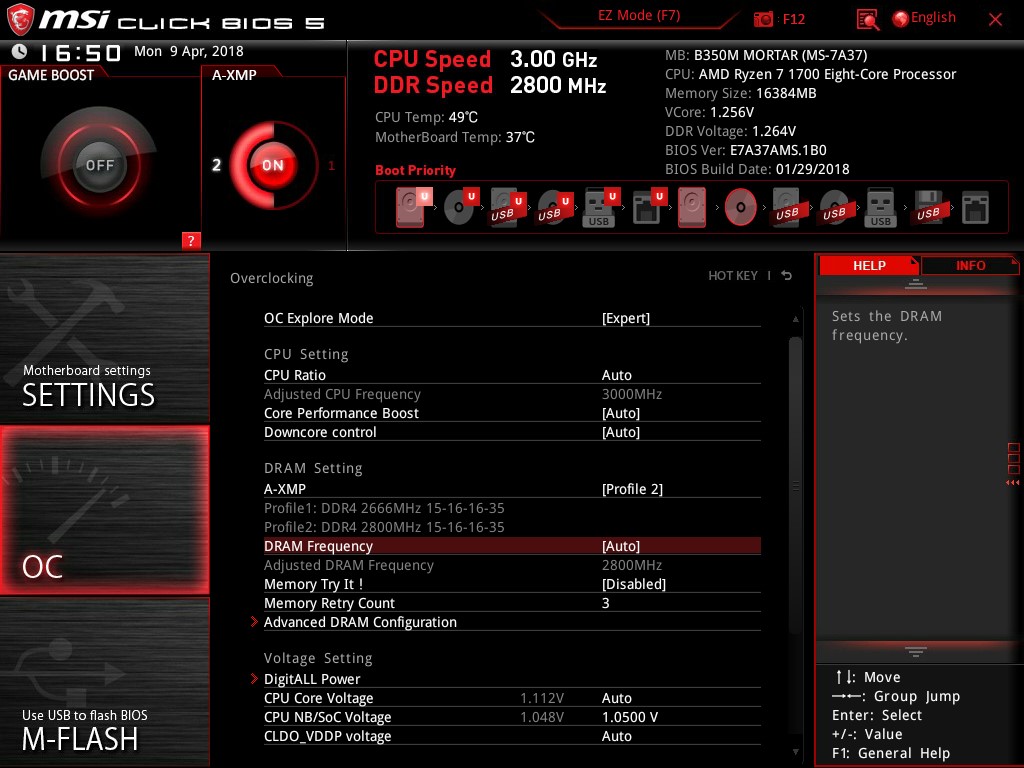Click Adjusted DRAM Frequency 2800MHz value
Viewport: 1024px width, 768px height.
point(632,565)
